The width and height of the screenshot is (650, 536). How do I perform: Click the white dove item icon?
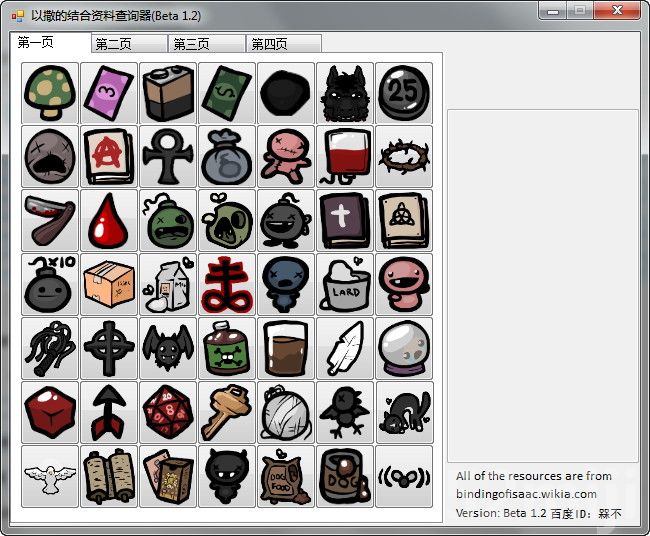coord(50,476)
